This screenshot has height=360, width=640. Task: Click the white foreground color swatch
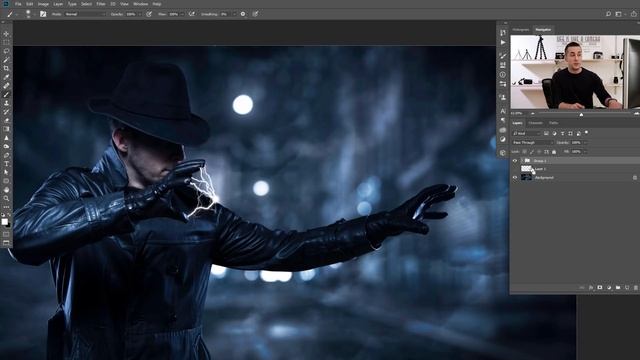point(4,222)
